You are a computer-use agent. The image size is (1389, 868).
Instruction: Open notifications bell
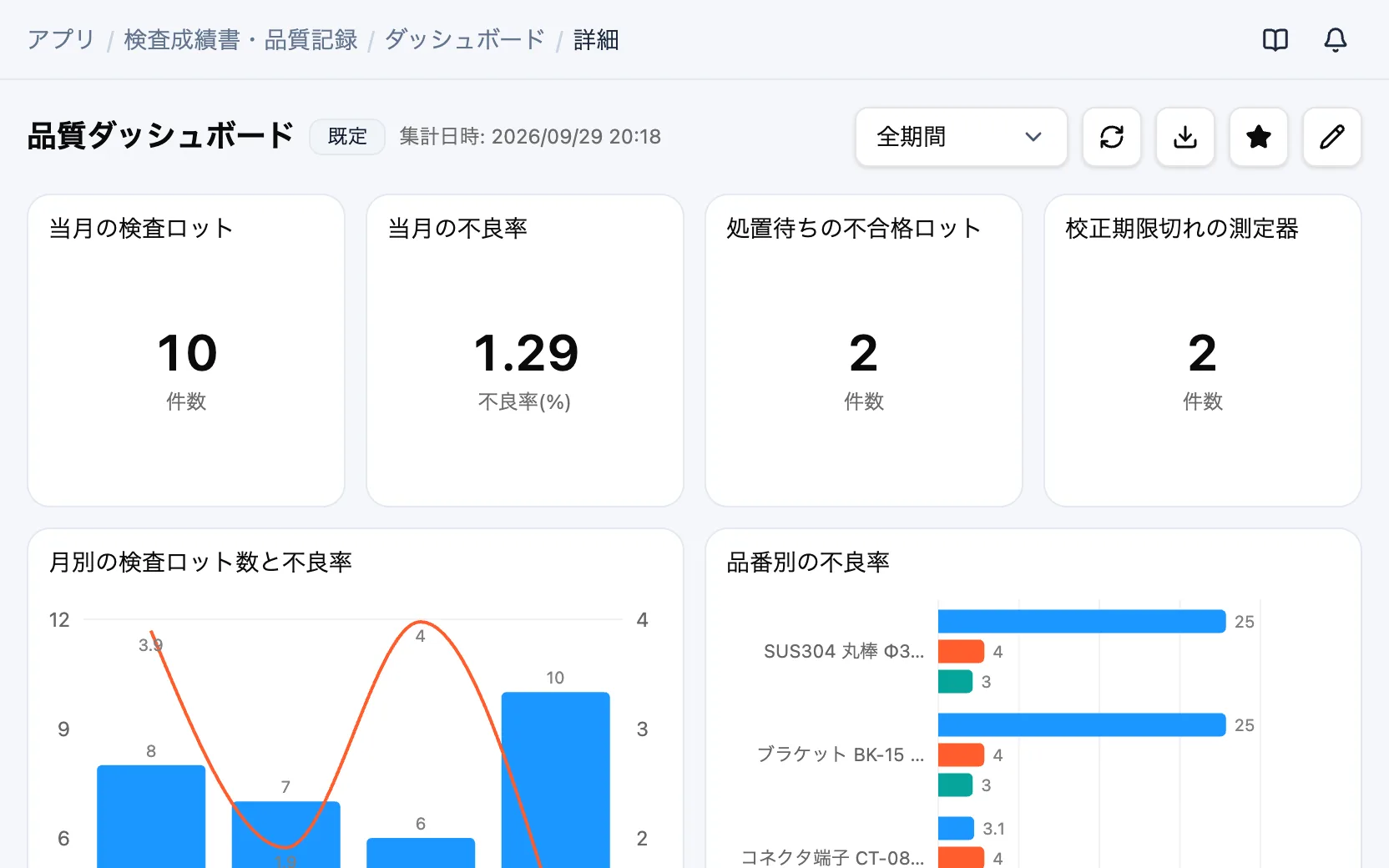[x=1336, y=40]
